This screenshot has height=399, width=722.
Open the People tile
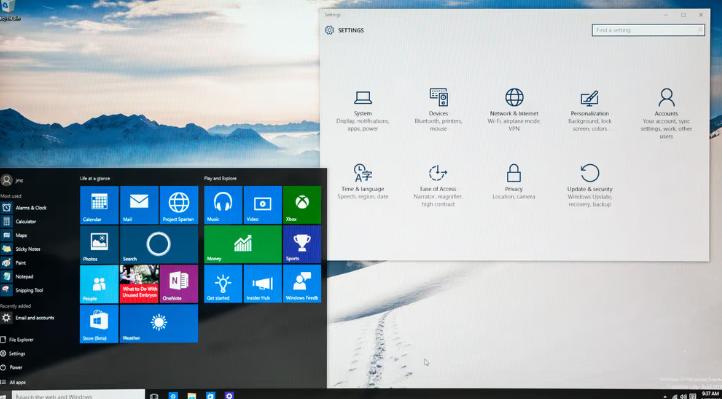coord(99,284)
